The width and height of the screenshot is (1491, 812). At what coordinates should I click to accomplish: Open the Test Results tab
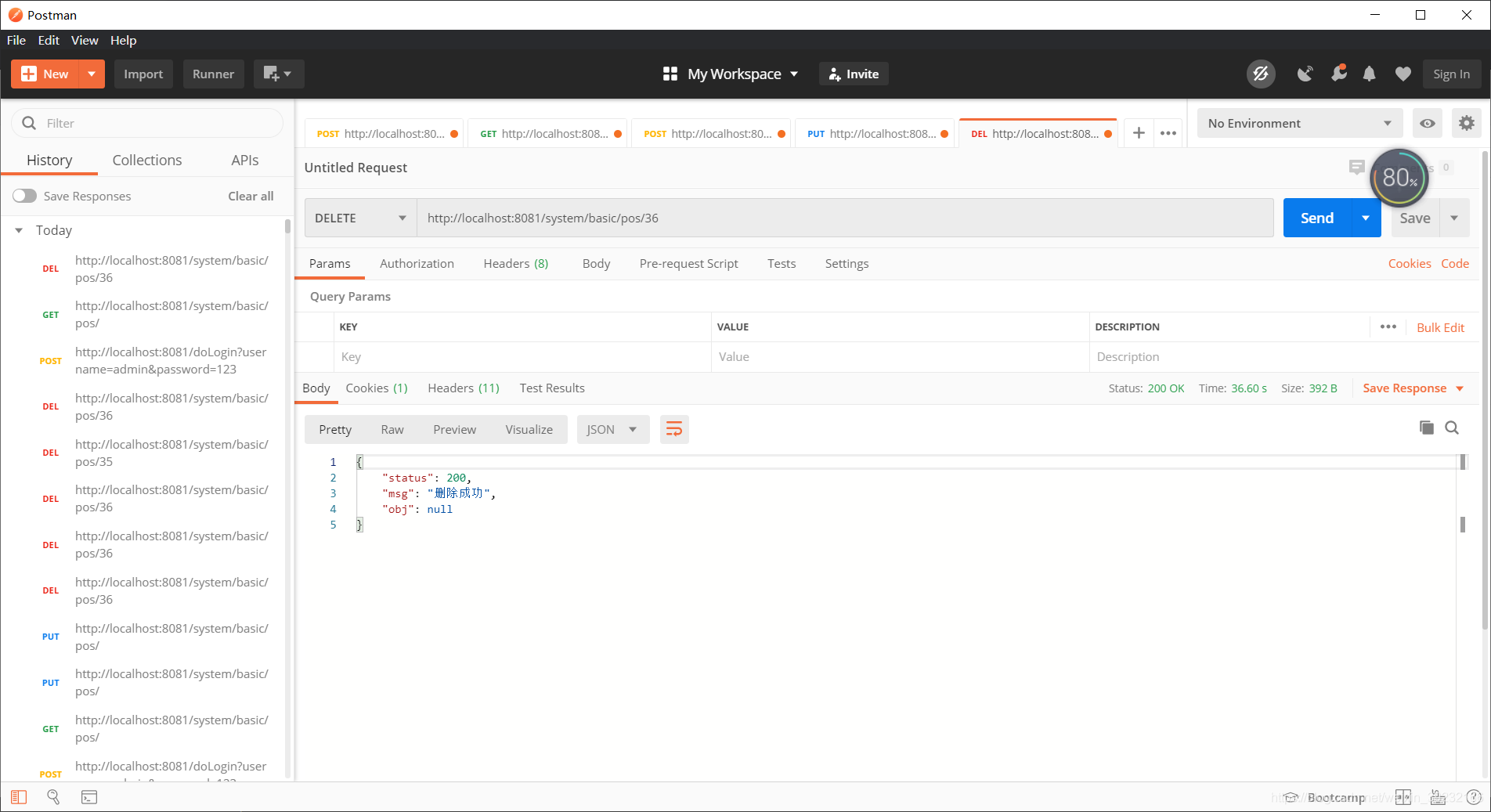pyautogui.click(x=552, y=388)
